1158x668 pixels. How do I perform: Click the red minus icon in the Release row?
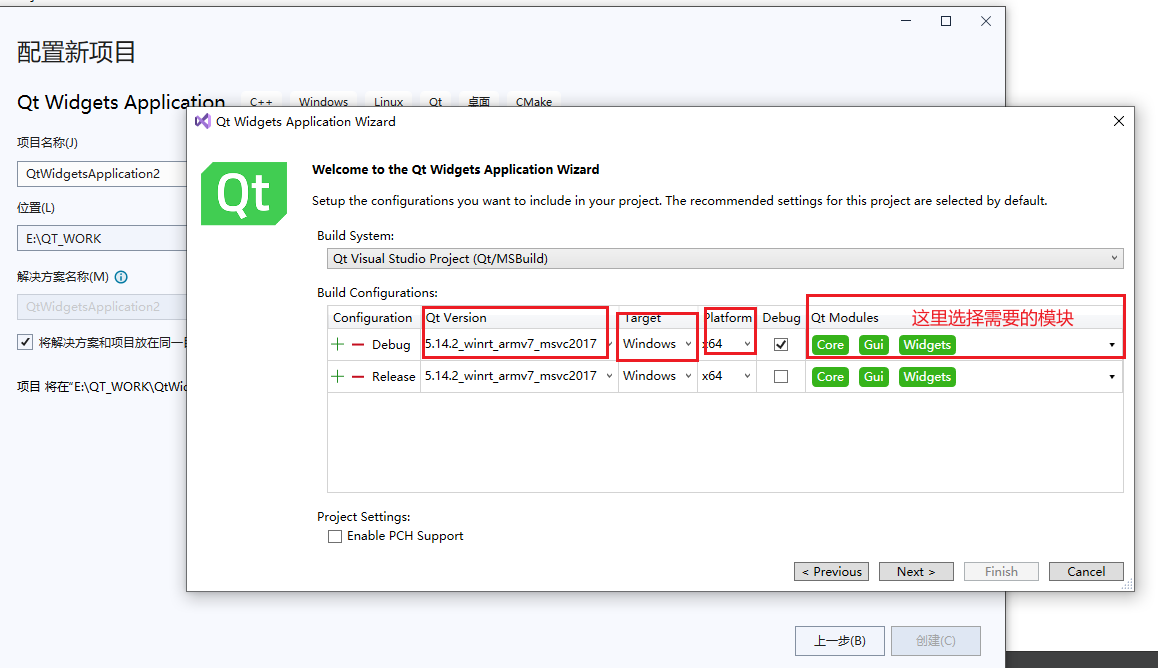358,376
